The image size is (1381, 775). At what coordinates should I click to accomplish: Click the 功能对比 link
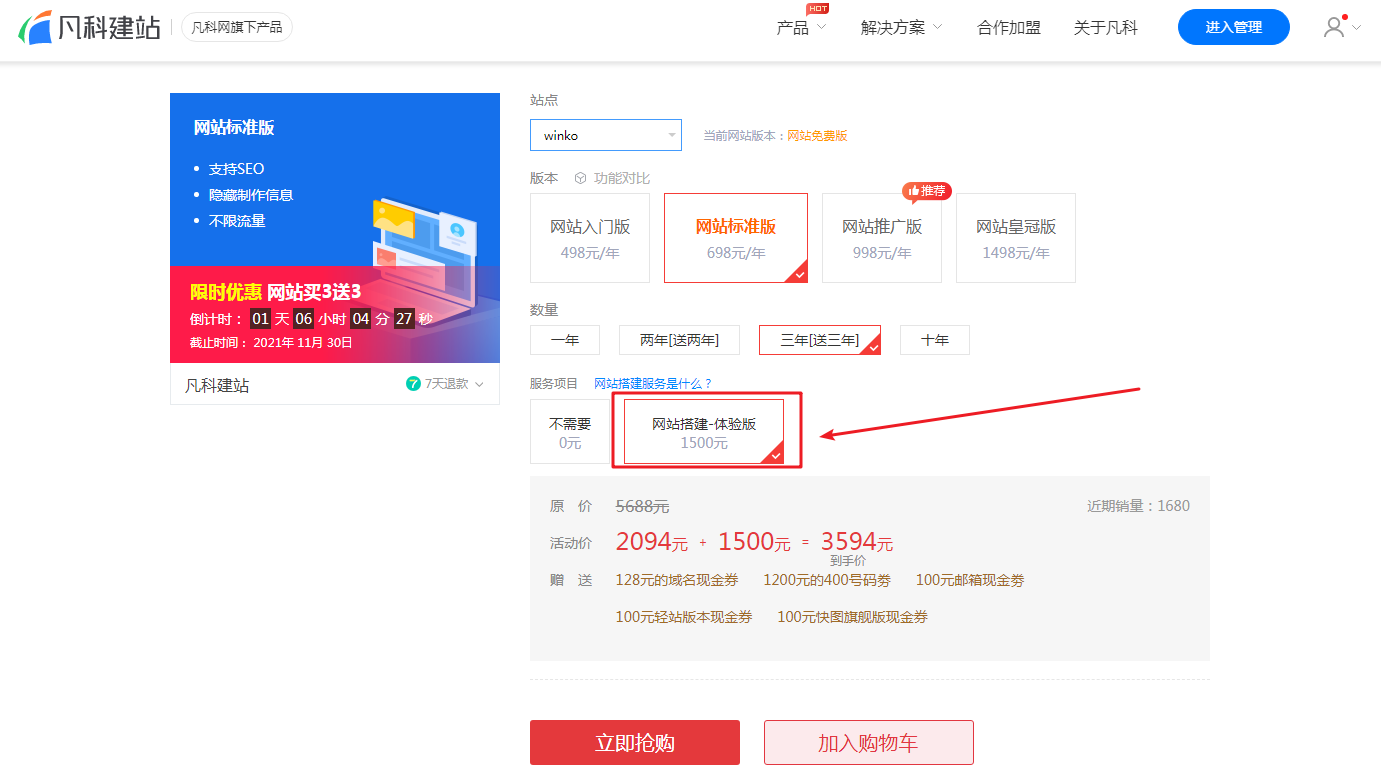622,178
